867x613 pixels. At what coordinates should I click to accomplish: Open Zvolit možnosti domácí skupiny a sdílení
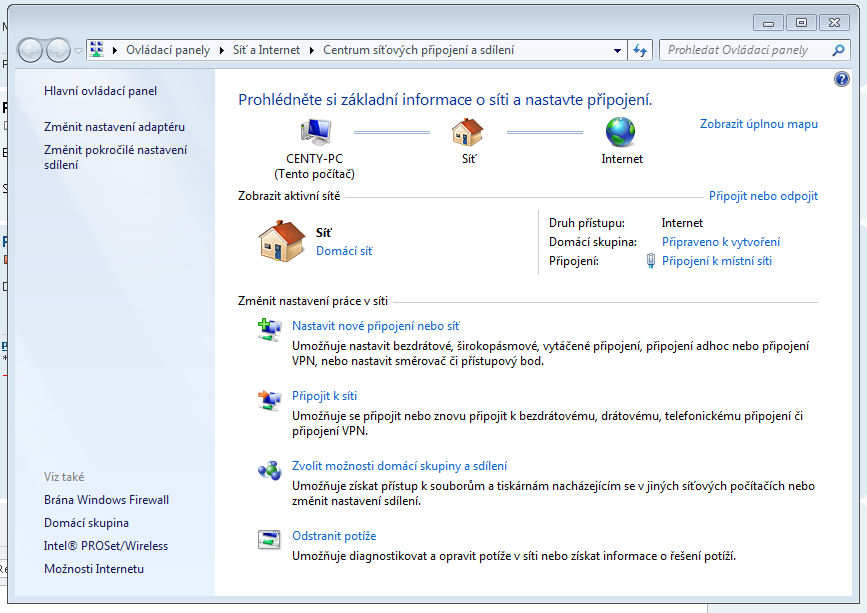[399, 466]
